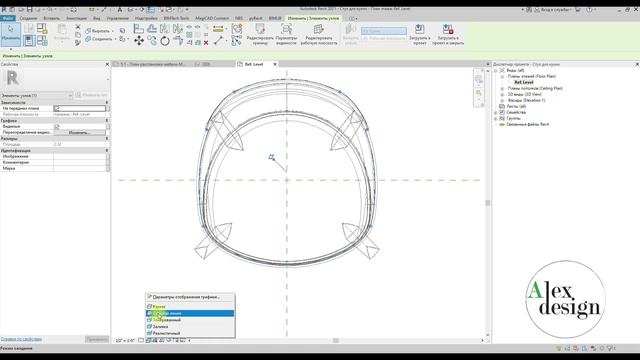The height and width of the screenshot is (360, 640).
Task: Select Каркас visual style menu item
Action: click(x=190, y=306)
